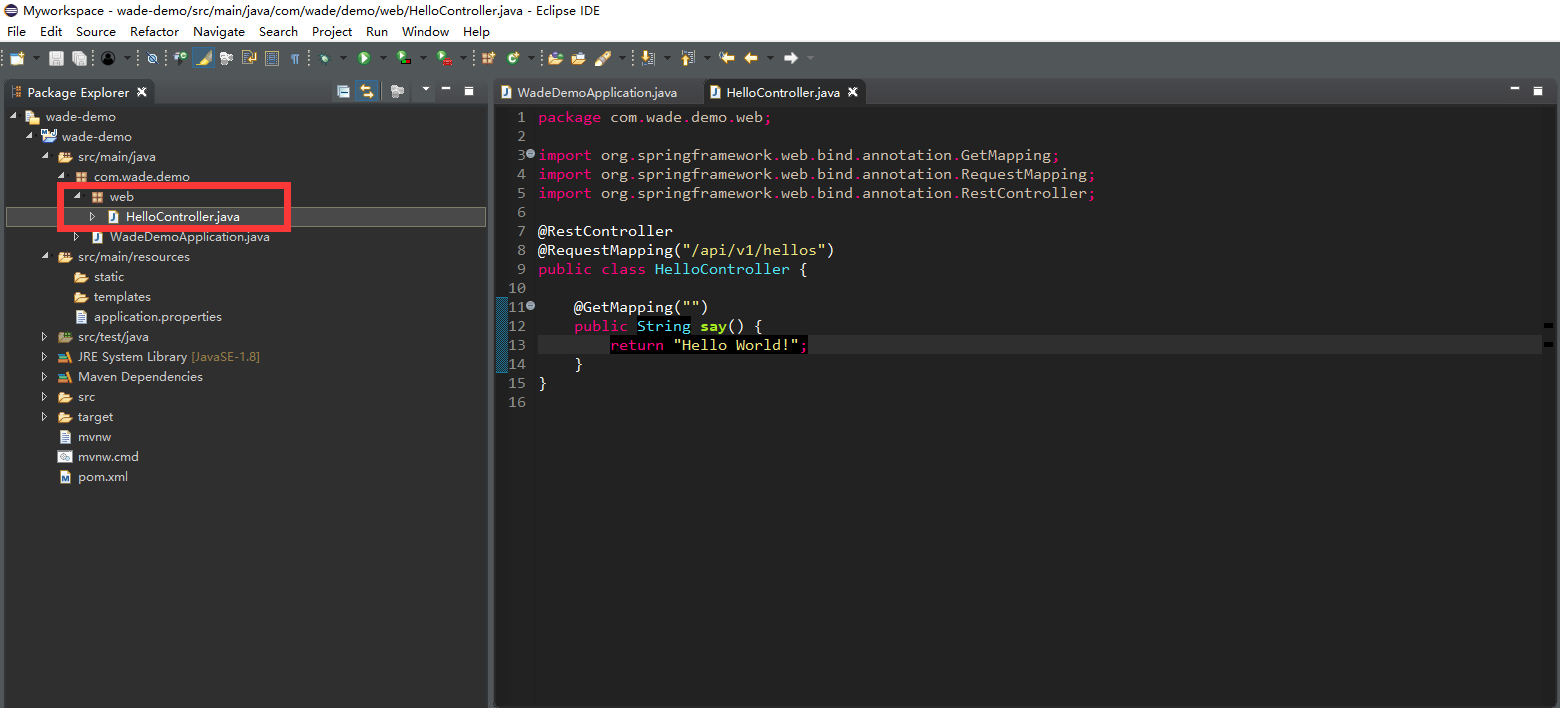This screenshot has width=1560, height=708.
Task: Toggle Mark Occurrences highlighter icon
Action: click(x=203, y=58)
